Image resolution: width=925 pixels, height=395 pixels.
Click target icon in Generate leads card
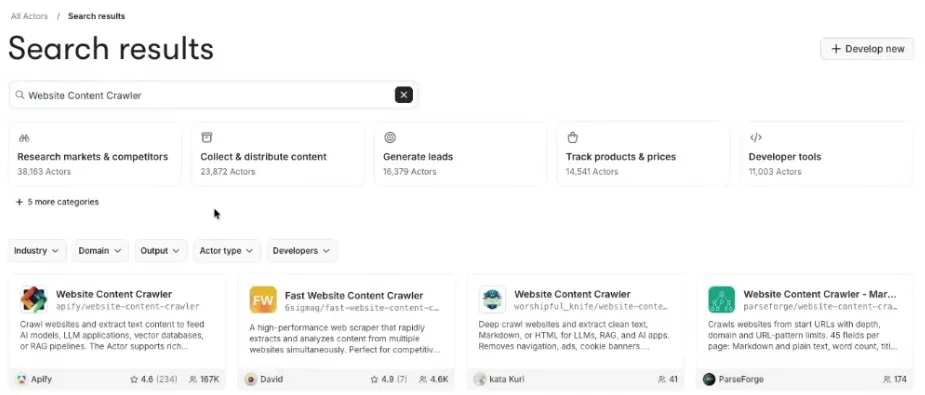pos(389,137)
